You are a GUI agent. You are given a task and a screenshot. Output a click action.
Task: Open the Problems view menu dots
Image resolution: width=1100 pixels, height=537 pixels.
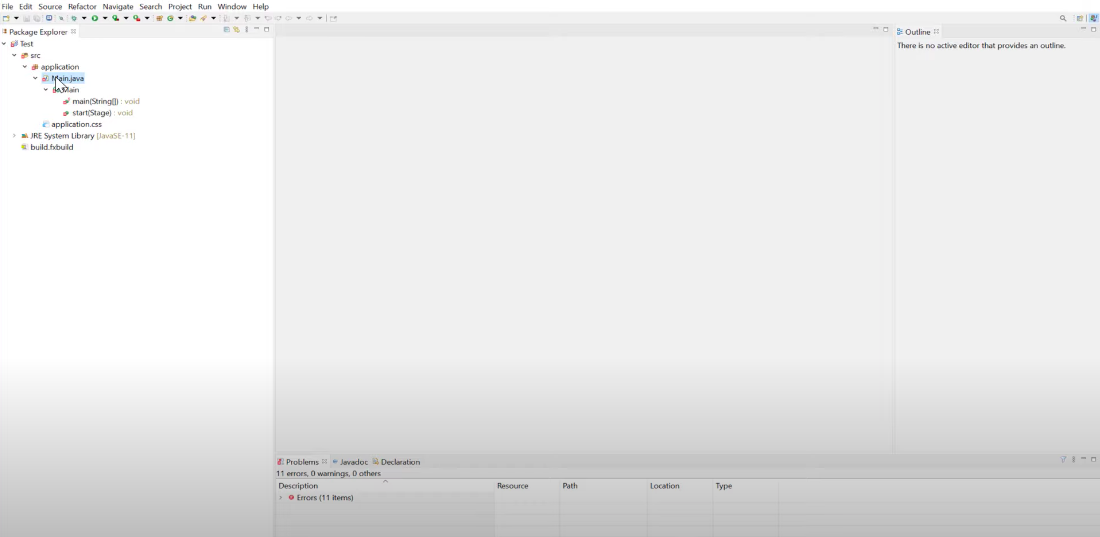1073,459
